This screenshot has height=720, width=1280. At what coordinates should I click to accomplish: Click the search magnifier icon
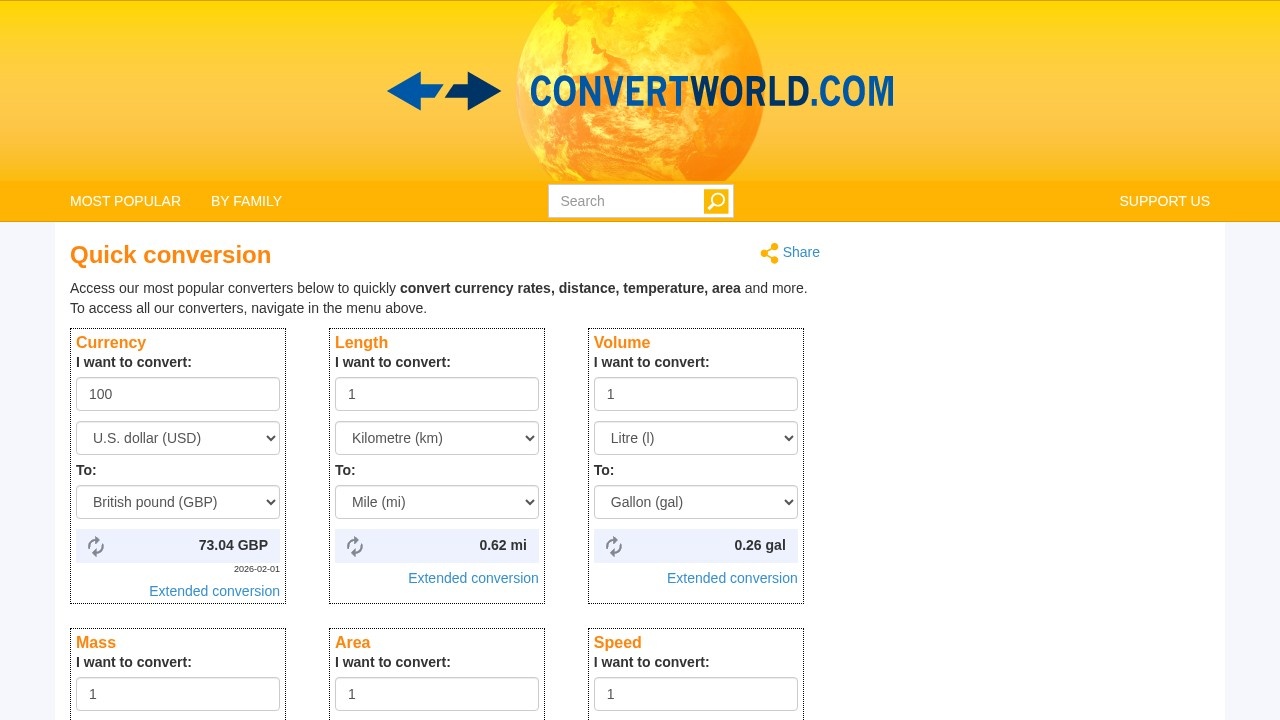click(x=716, y=201)
